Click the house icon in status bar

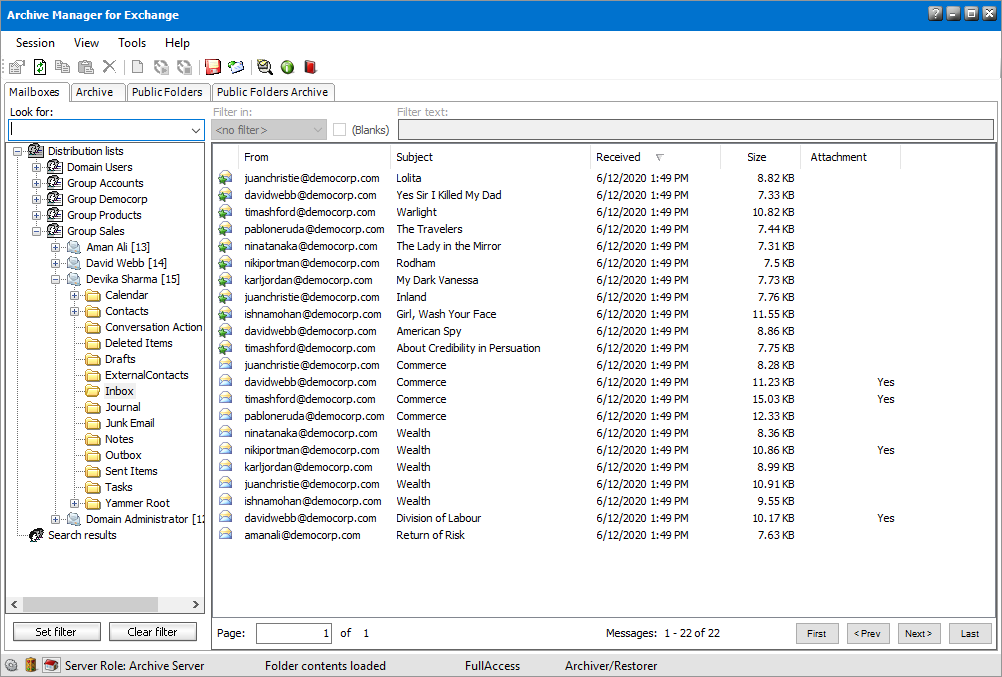tap(51, 665)
